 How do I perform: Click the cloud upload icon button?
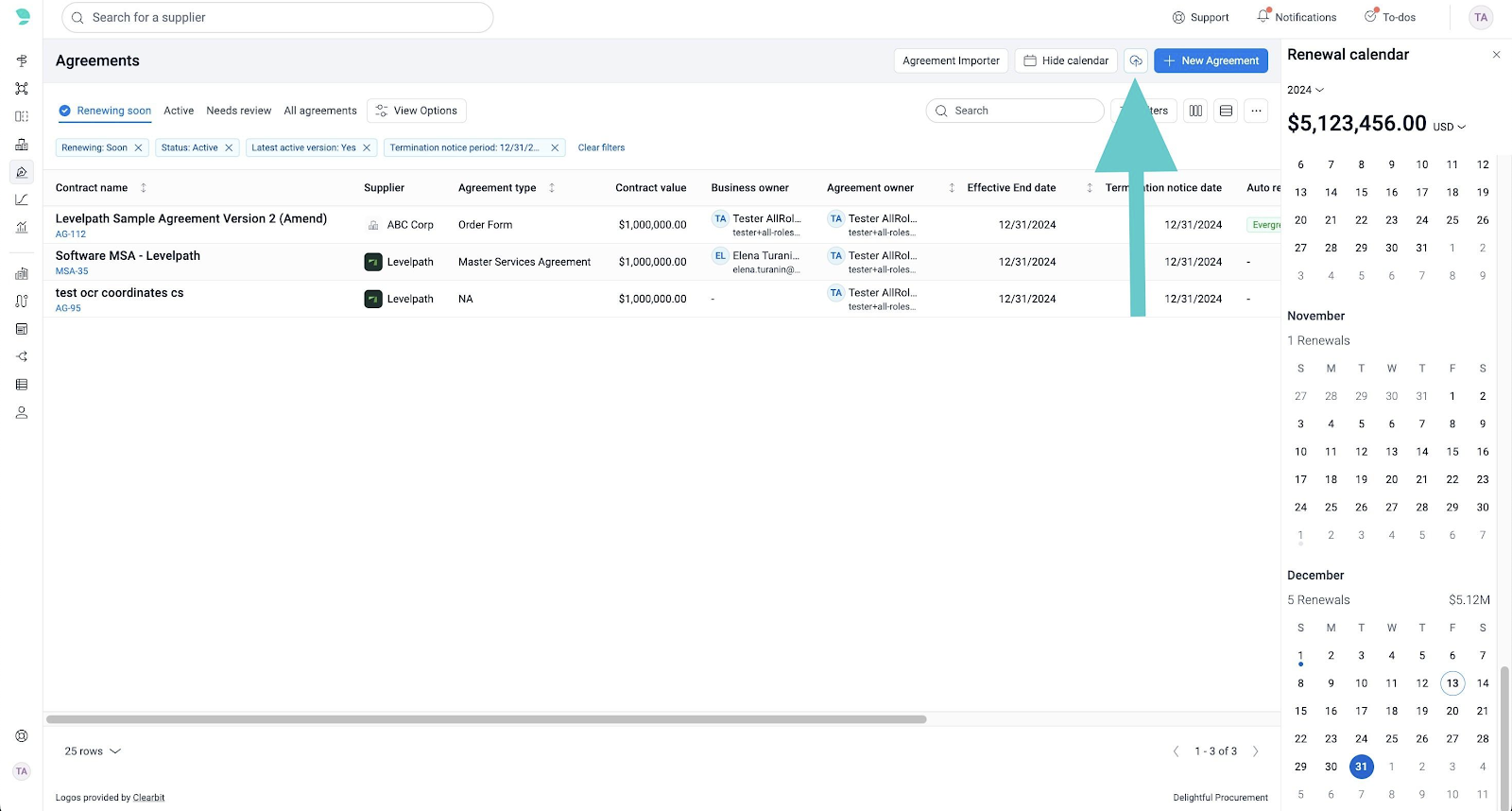point(1135,60)
